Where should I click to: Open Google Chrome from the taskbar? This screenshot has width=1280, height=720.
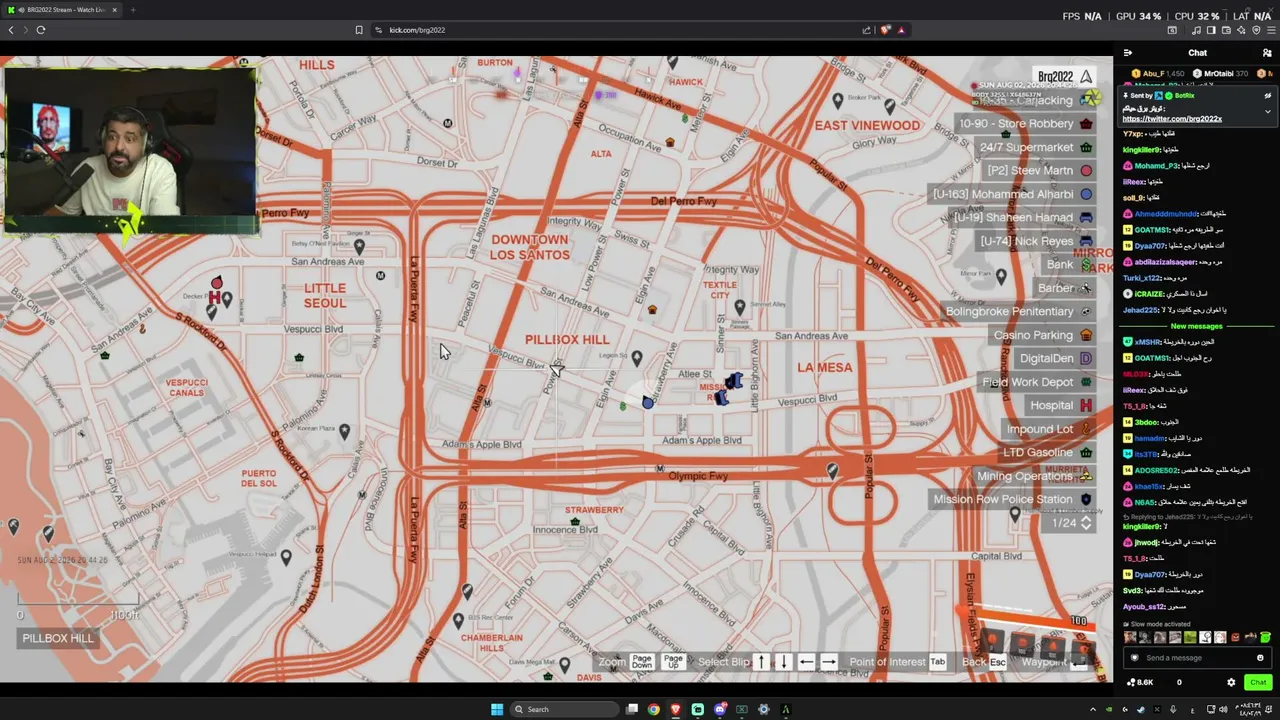pos(654,710)
